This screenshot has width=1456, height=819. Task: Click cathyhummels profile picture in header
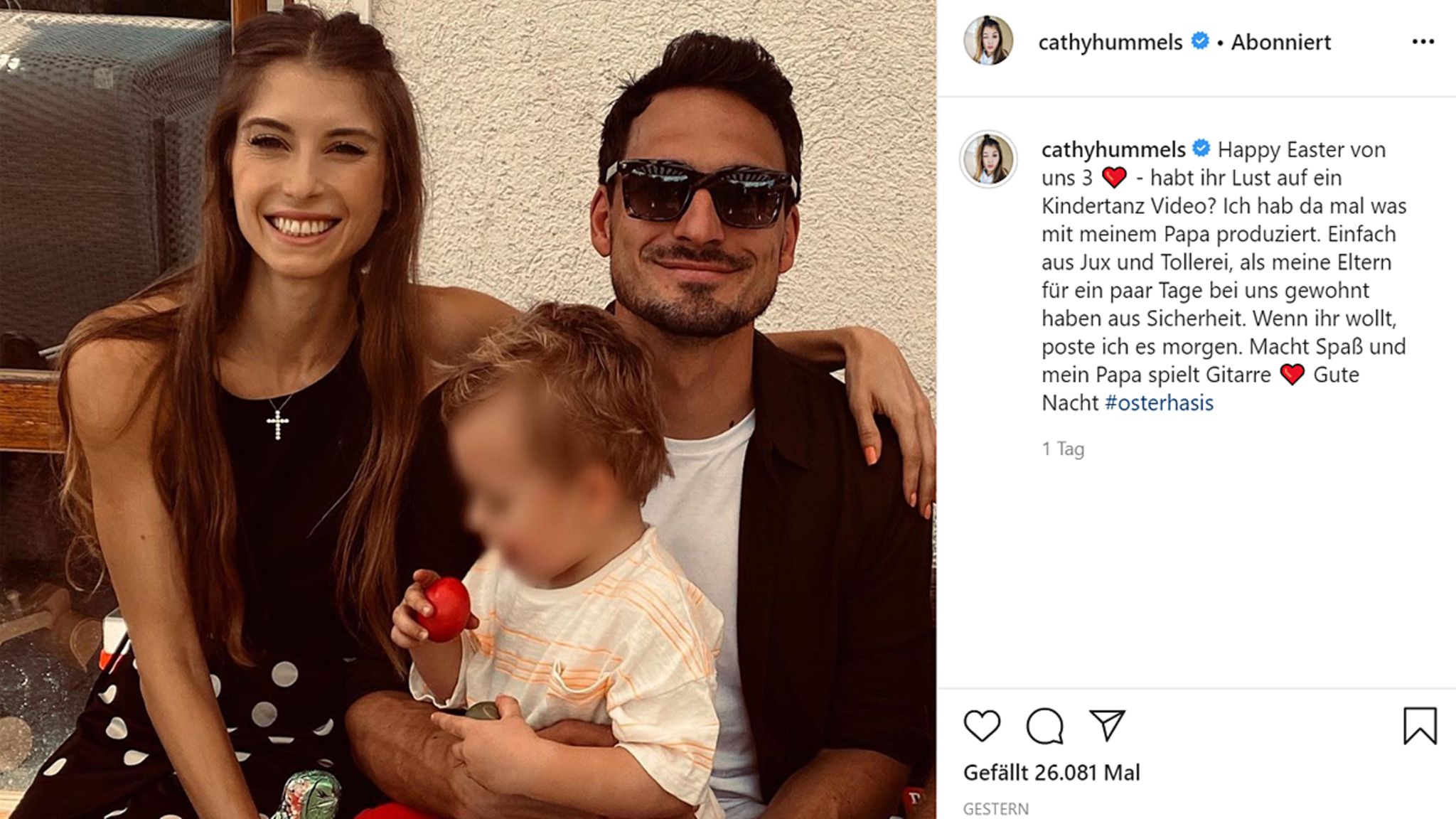[x=988, y=41]
